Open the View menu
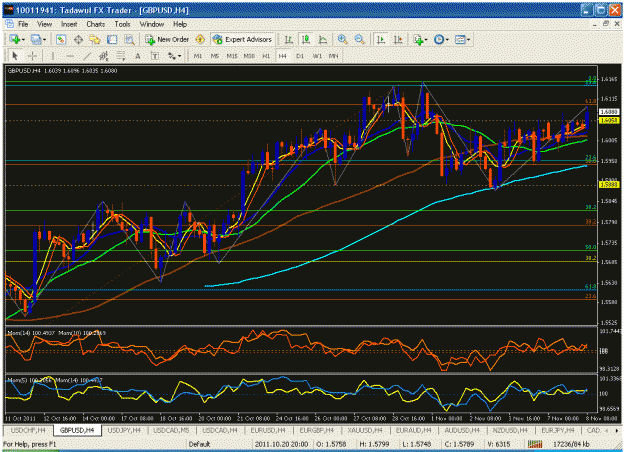625x452 pixels. pos(45,24)
